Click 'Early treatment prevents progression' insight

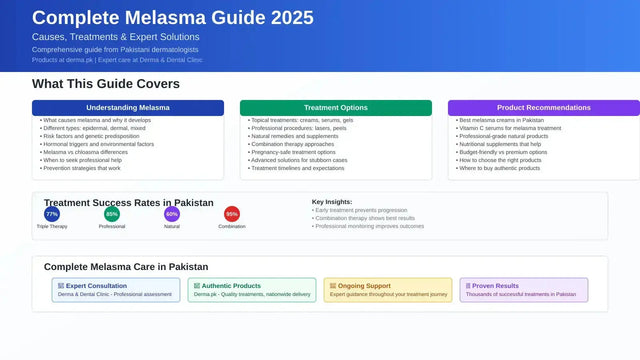[x=361, y=210]
